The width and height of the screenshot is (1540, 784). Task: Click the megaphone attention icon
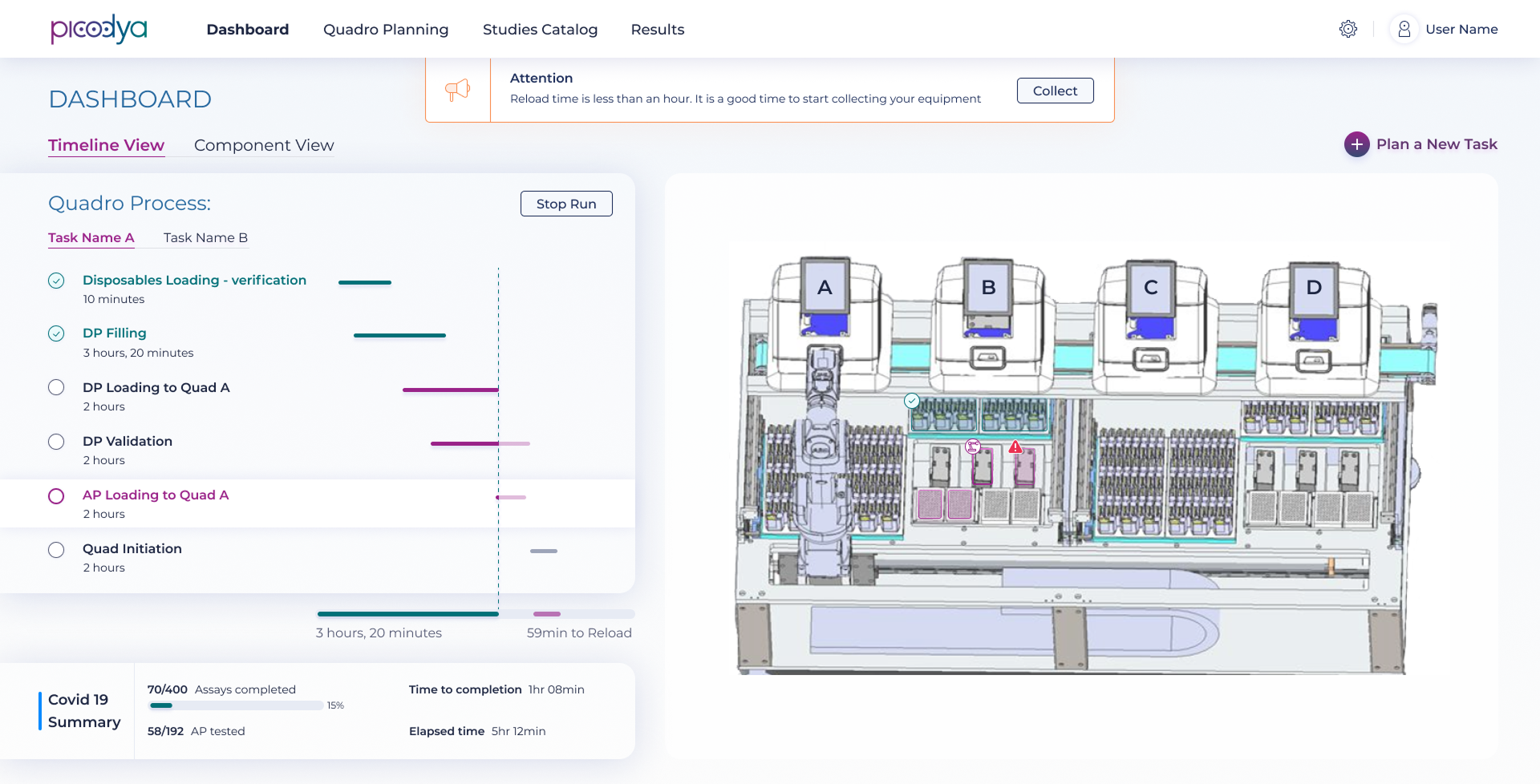coord(457,90)
